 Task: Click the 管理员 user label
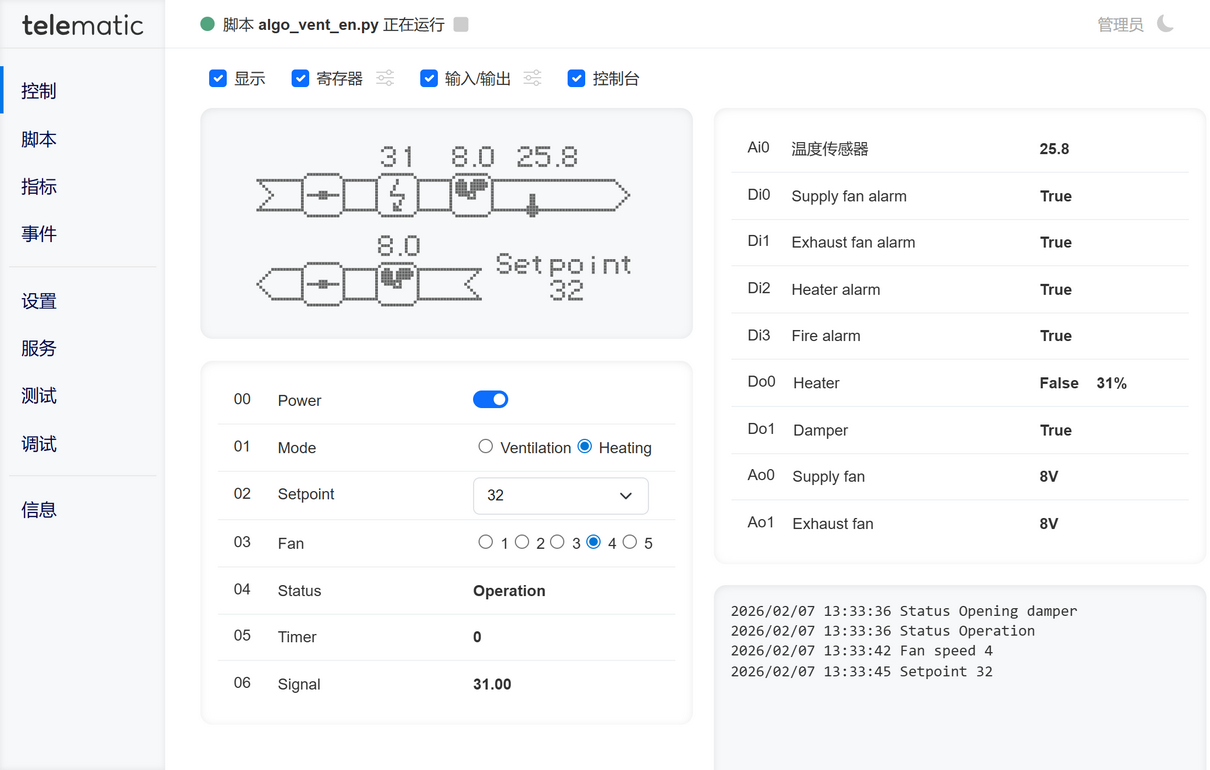pos(1120,24)
